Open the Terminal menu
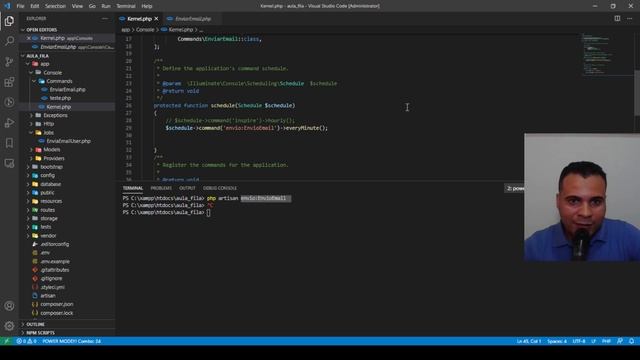This screenshot has height=360, width=640. pyautogui.click(x=126, y=6)
